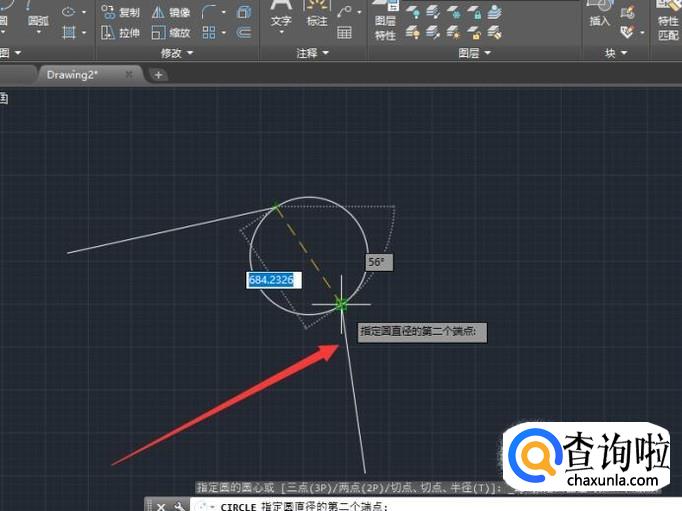682x511 pixels.
Task: Open the fillet tool dropdown arrow
Action: (225, 13)
